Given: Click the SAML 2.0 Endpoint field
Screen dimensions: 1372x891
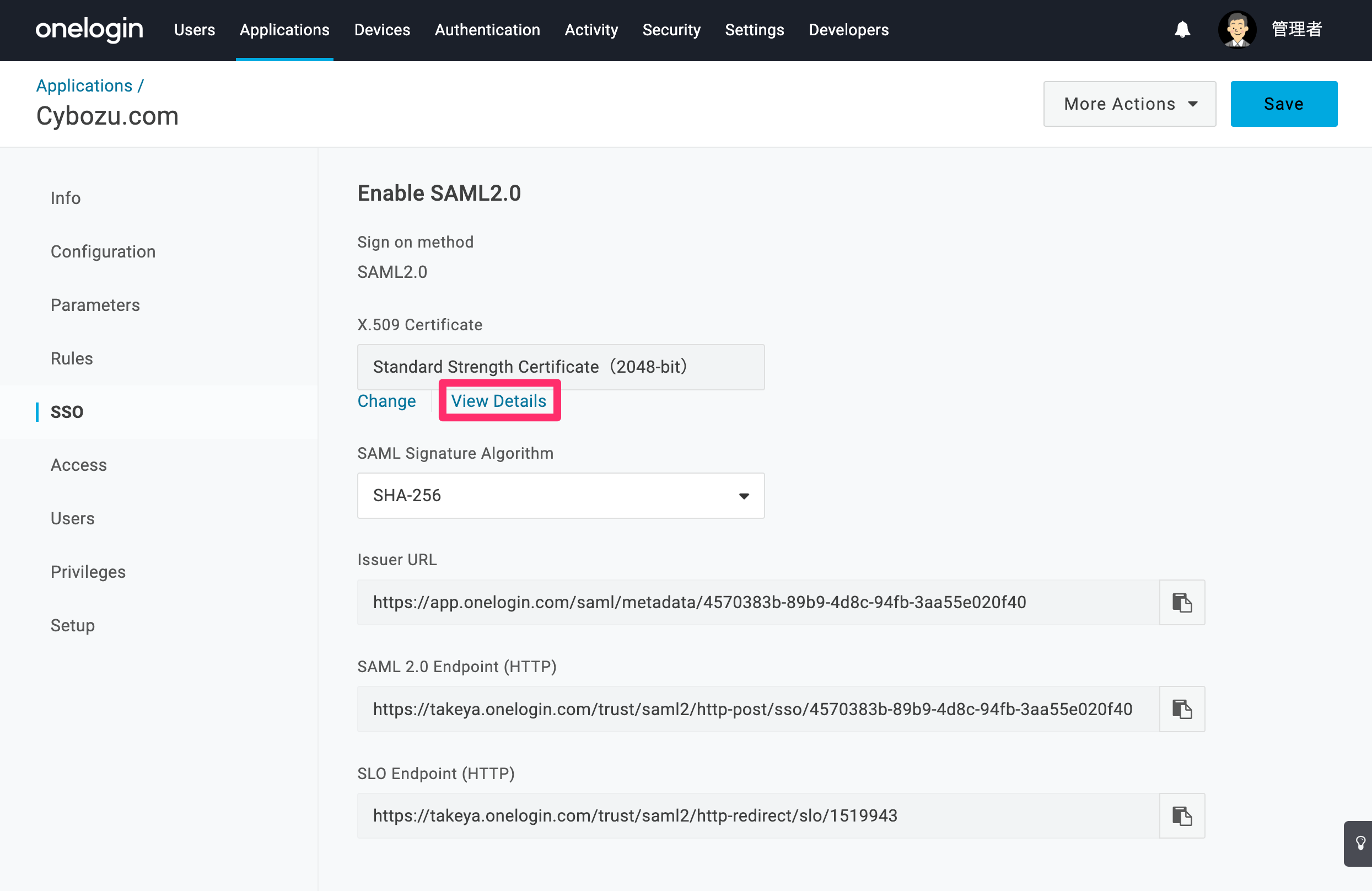Looking at the screenshot, I should (x=758, y=708).
